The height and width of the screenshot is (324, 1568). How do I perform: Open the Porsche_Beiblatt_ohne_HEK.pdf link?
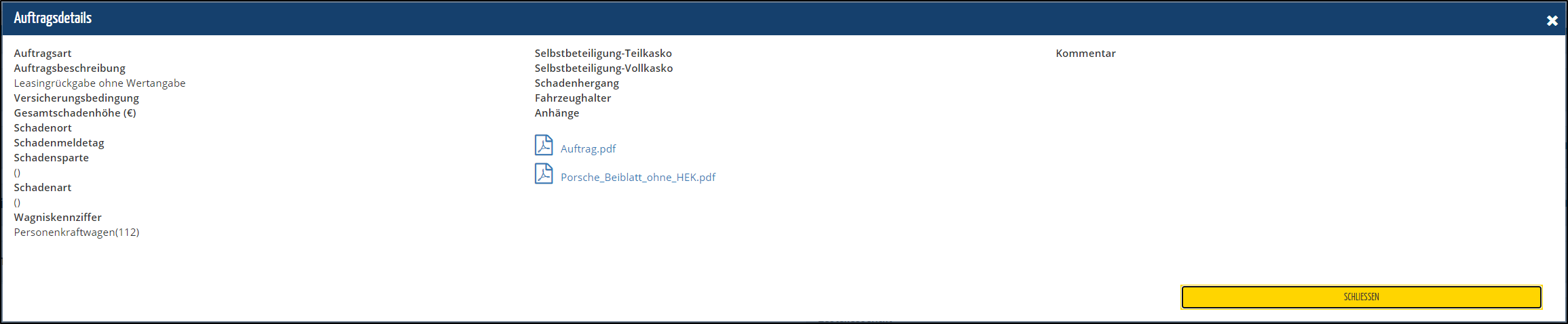[x=637, y=177]
